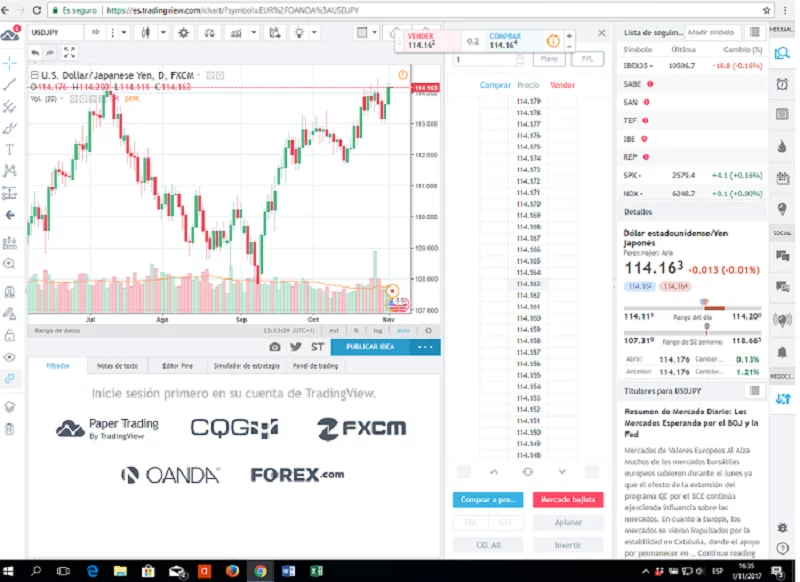The image size is (800, 582).
Task: Click the candlestick chart style icon
Action: pos(146,33)
